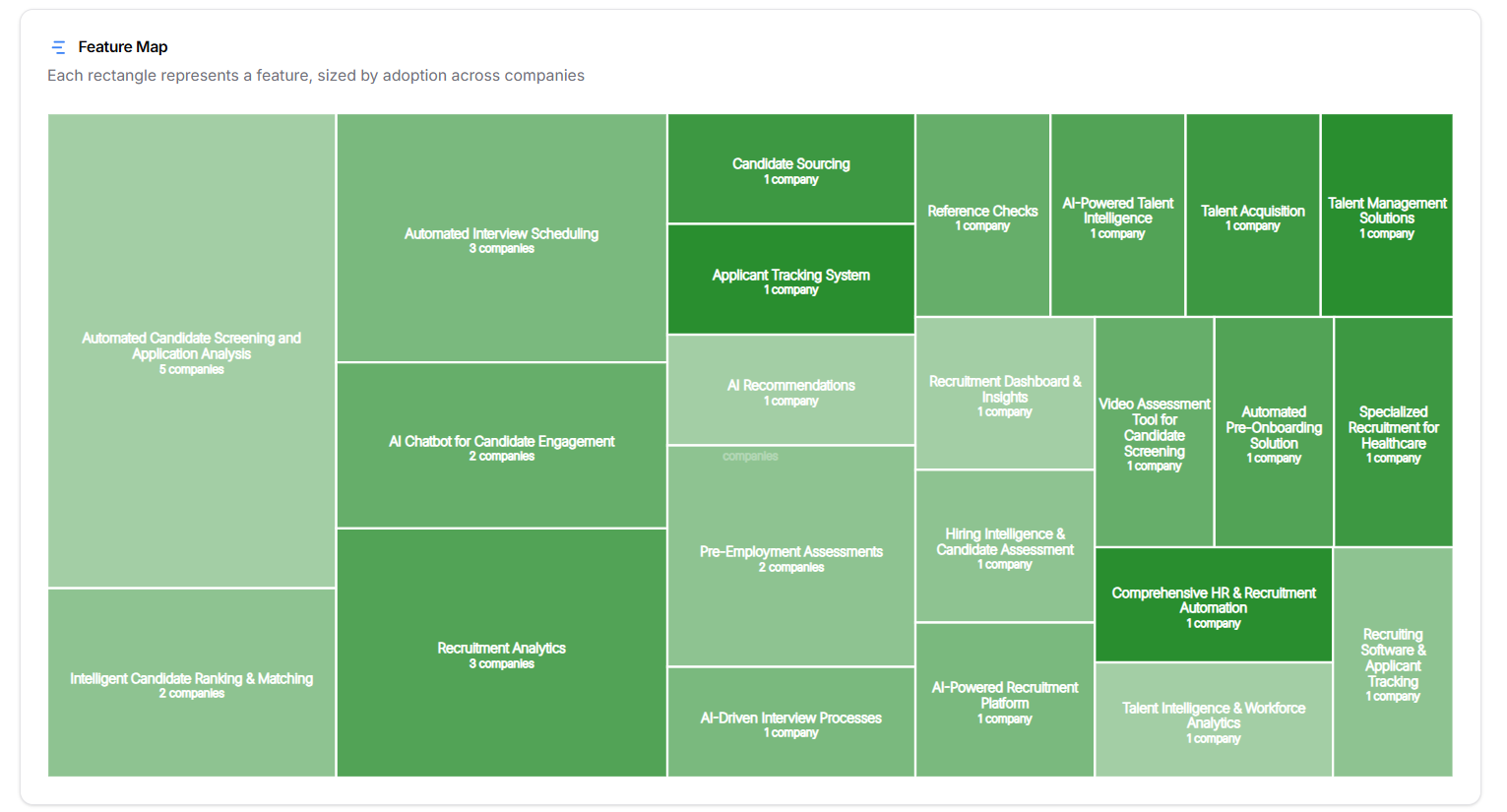Click the Recruitment Dashboard & Insights tile
Screen dimensions: 1507x812
[x=1004, y=394]
